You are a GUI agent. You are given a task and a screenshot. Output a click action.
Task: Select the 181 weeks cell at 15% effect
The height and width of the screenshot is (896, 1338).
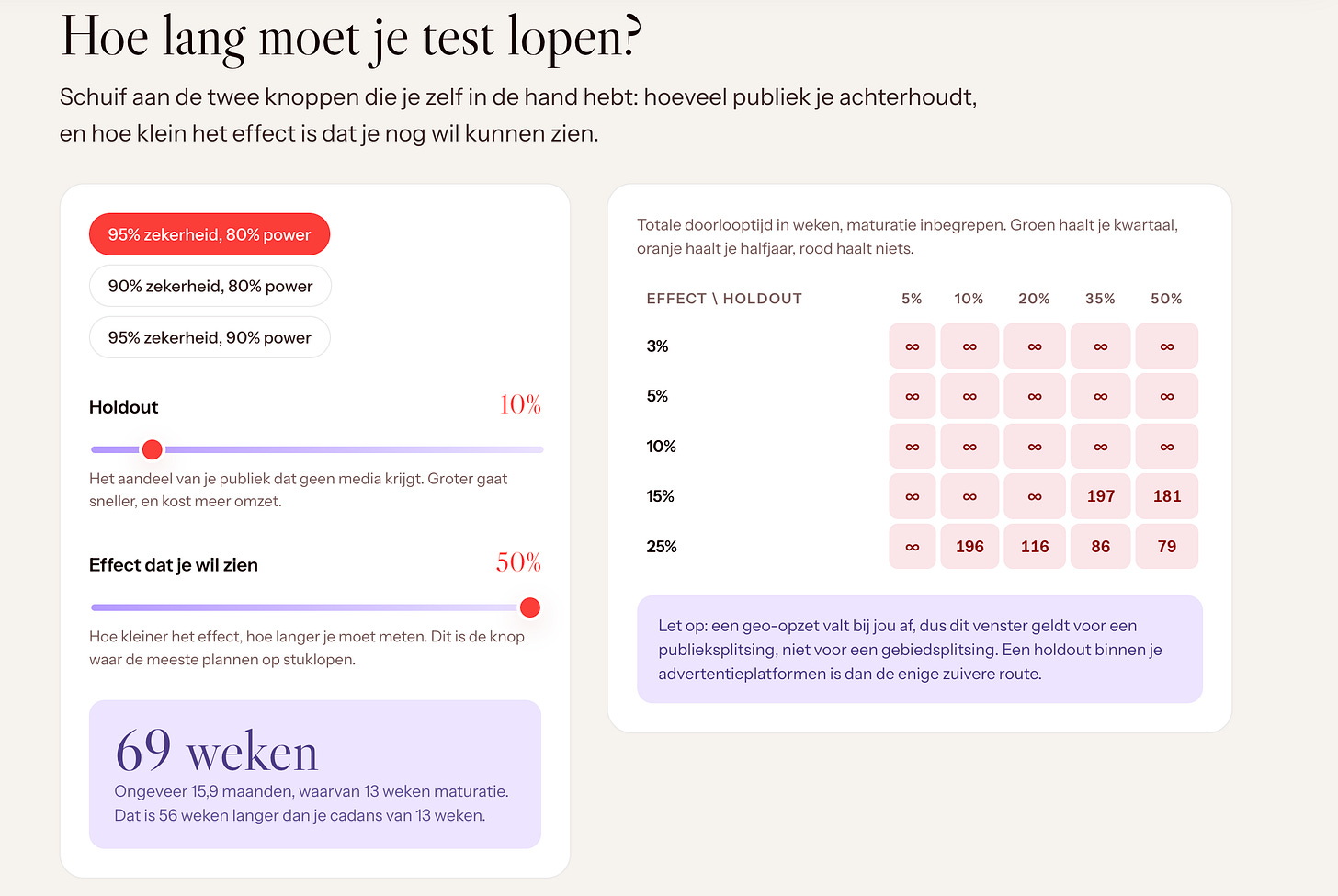coord(1167,496)
